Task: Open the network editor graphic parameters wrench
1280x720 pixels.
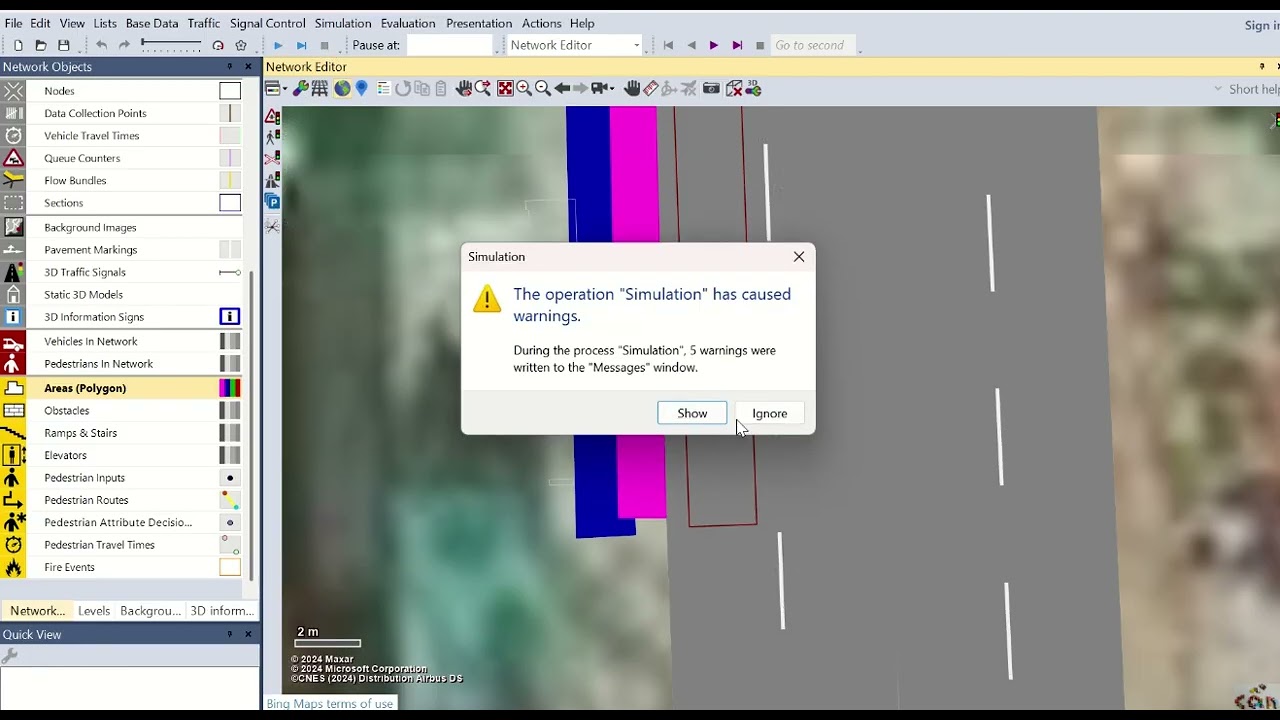Action: click(x=300, y=88)
